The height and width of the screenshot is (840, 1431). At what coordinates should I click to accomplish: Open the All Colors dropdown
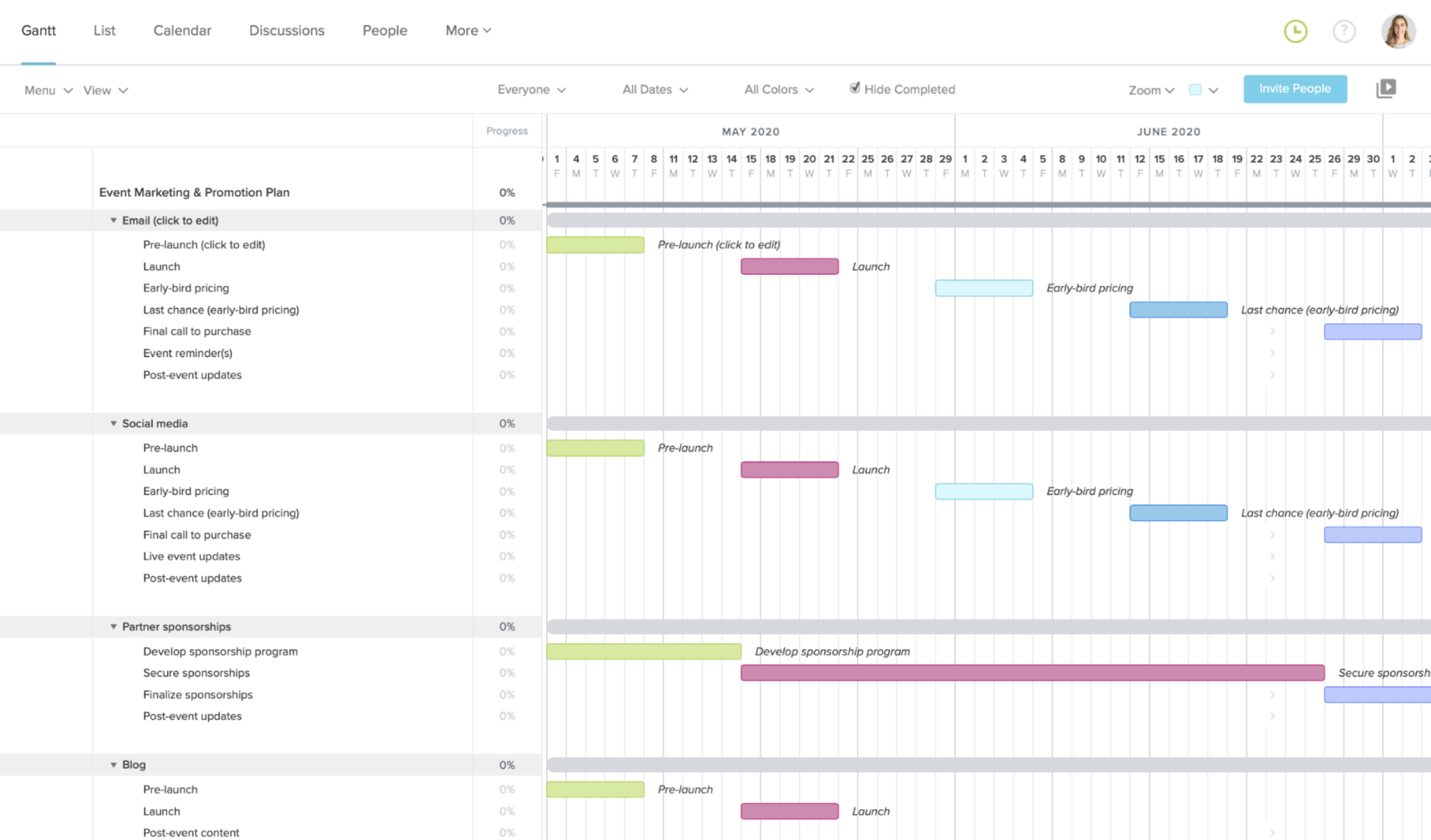(779, 89)
